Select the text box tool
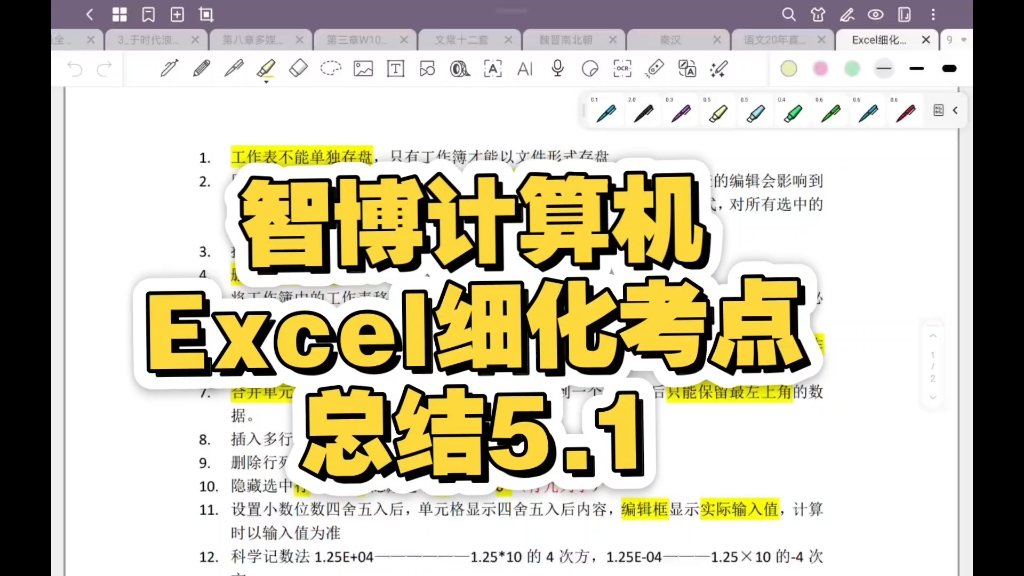This screenshot has width=1024, height=576. 396,69
